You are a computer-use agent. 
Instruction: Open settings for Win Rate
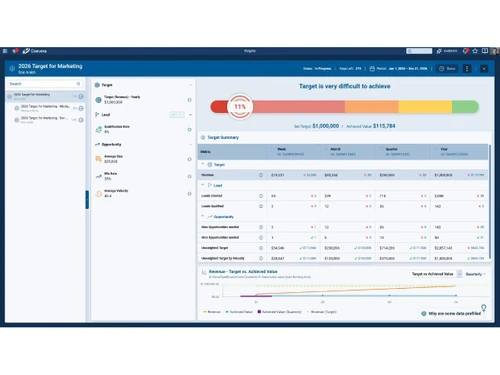tap(189, 176)
